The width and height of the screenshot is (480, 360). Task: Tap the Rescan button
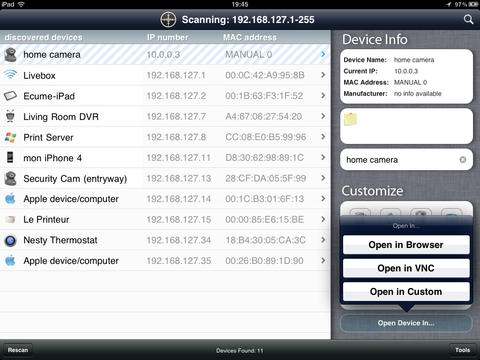[x=18, y=350]
